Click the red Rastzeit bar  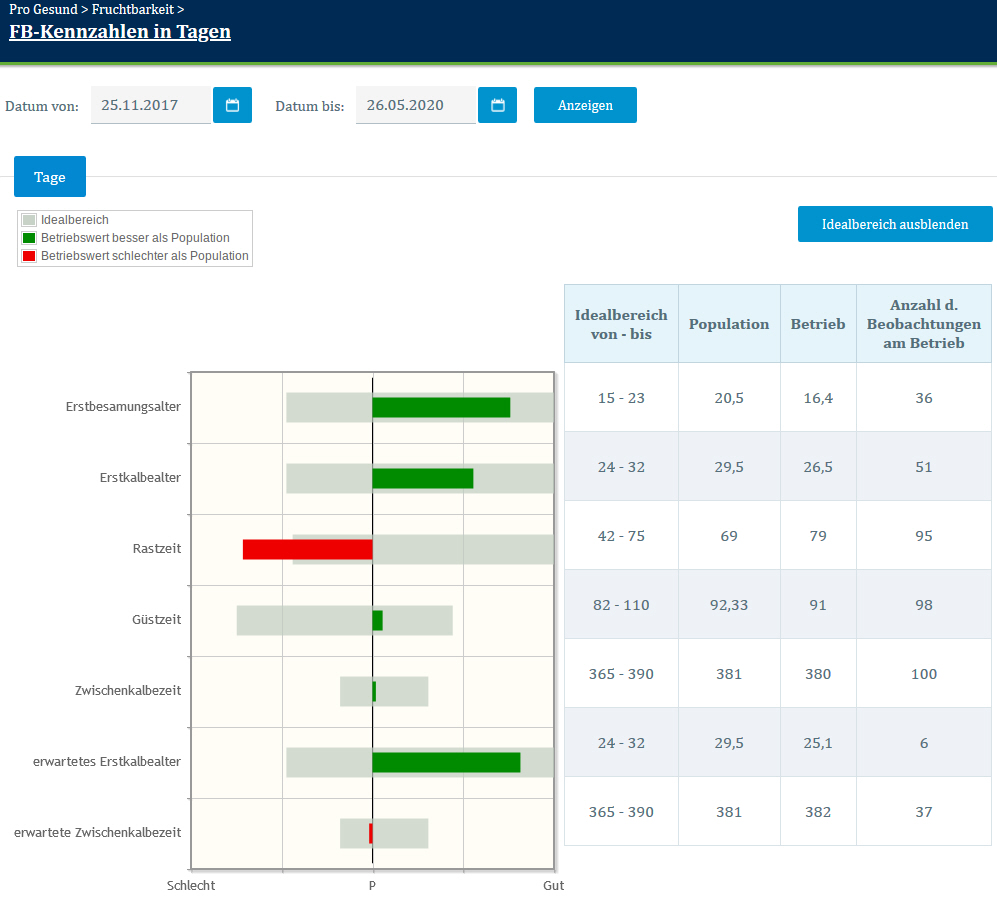tap(307, 549)
